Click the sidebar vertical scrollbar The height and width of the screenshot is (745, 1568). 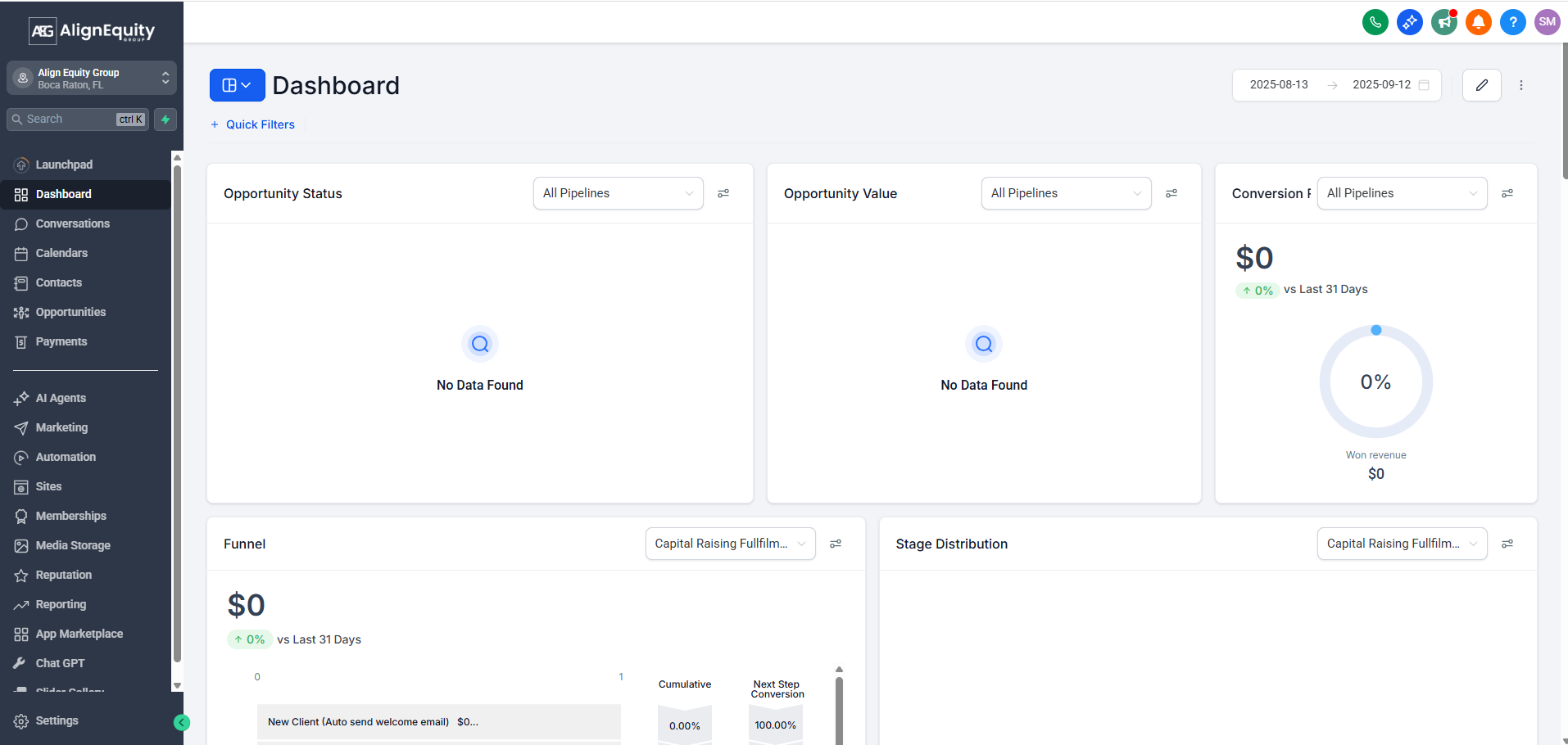pos(177,409)
